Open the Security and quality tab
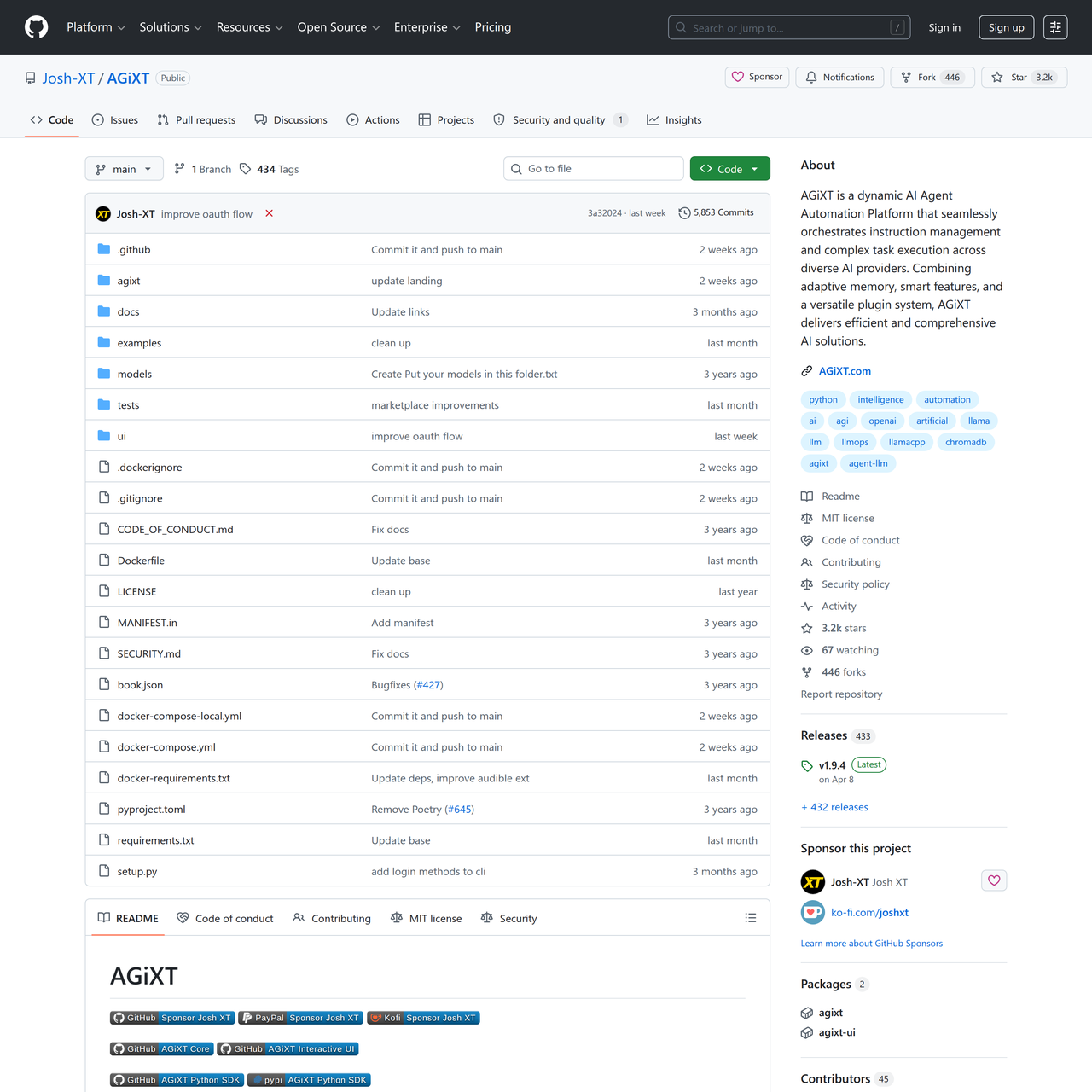The height and width of the screenshot is (1092, 1092). pyautogui.click(x=561, y=120)
